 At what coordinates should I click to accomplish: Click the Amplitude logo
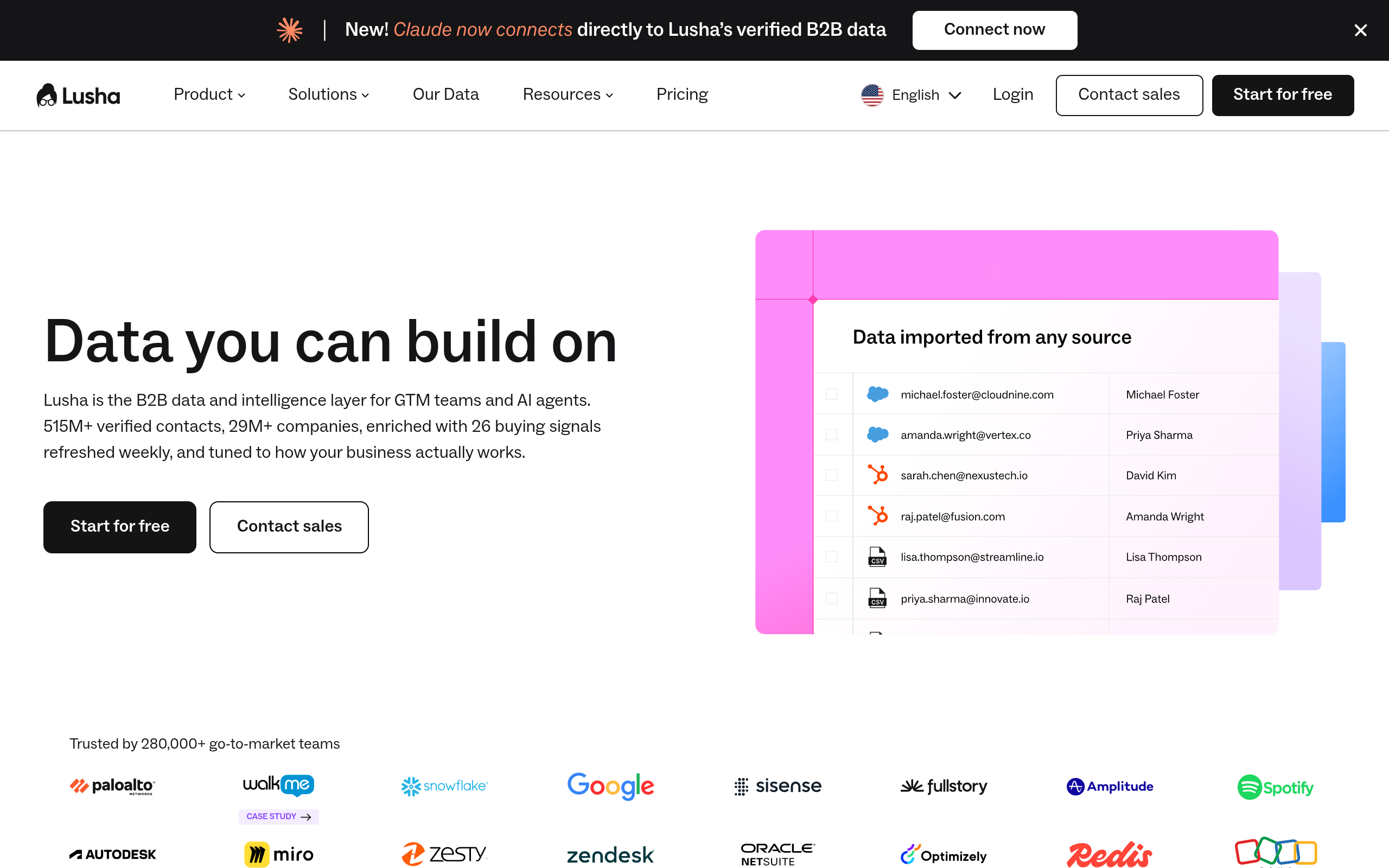coord(1110,786)
